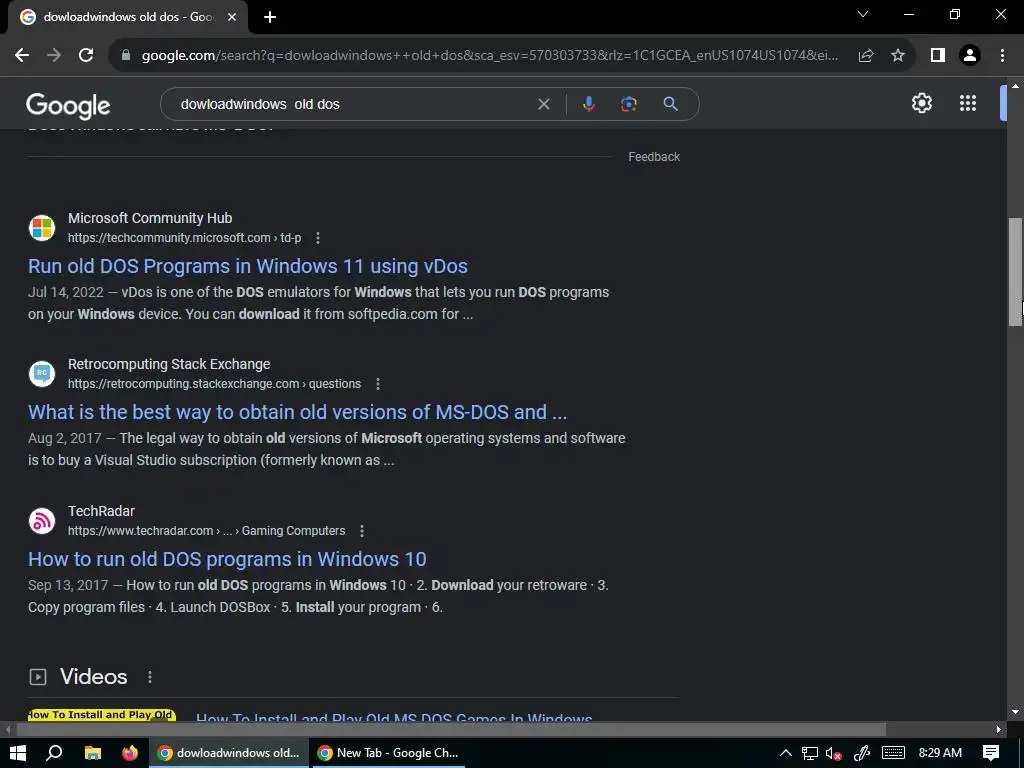Open How to run old DOS programs in Windows 10
The height and width of the screenshot is (768, 1024).
[227, 559]
